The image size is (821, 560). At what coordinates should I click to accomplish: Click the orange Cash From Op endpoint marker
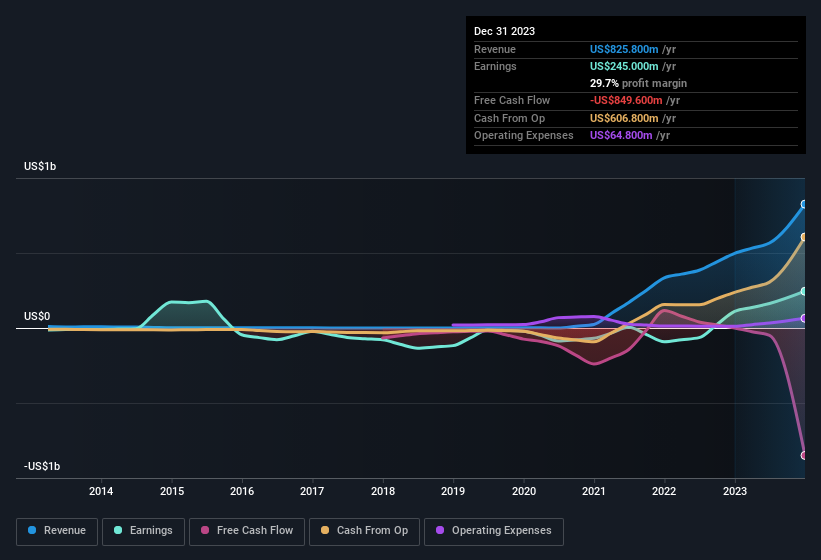804,237
